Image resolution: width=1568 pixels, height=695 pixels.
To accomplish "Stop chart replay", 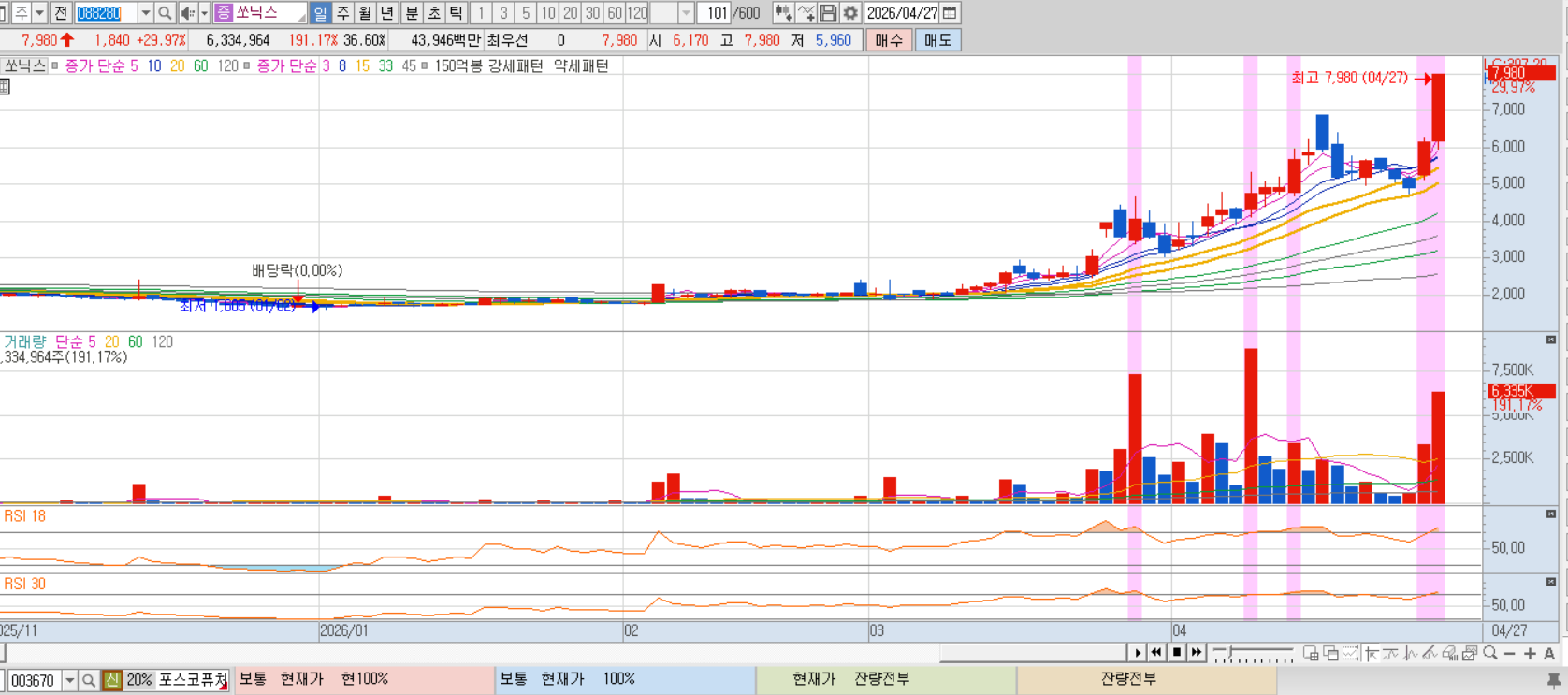I will coord(1176,652).
